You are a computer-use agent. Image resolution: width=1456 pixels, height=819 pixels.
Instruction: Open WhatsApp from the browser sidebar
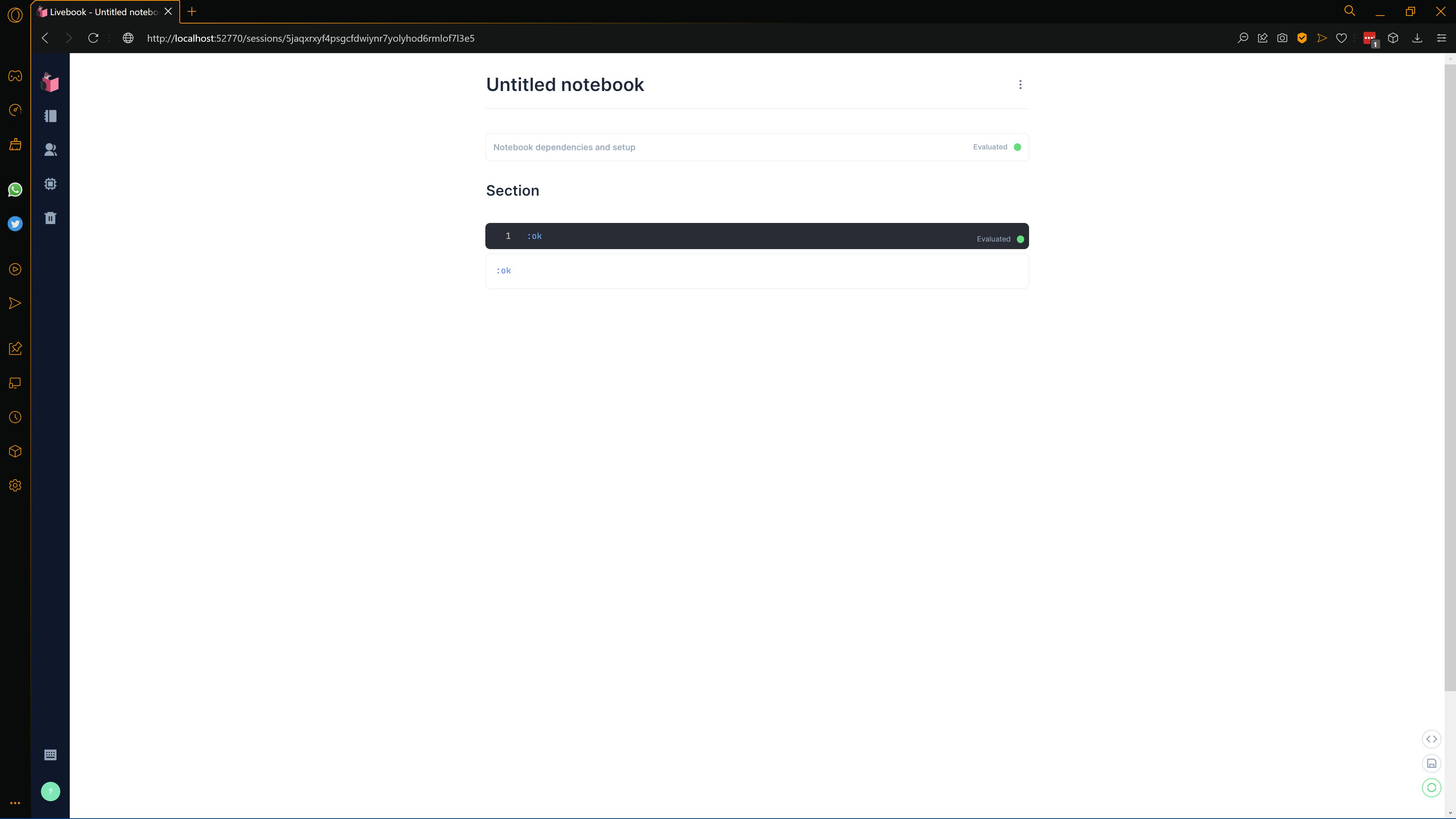(x=15, y=189)
